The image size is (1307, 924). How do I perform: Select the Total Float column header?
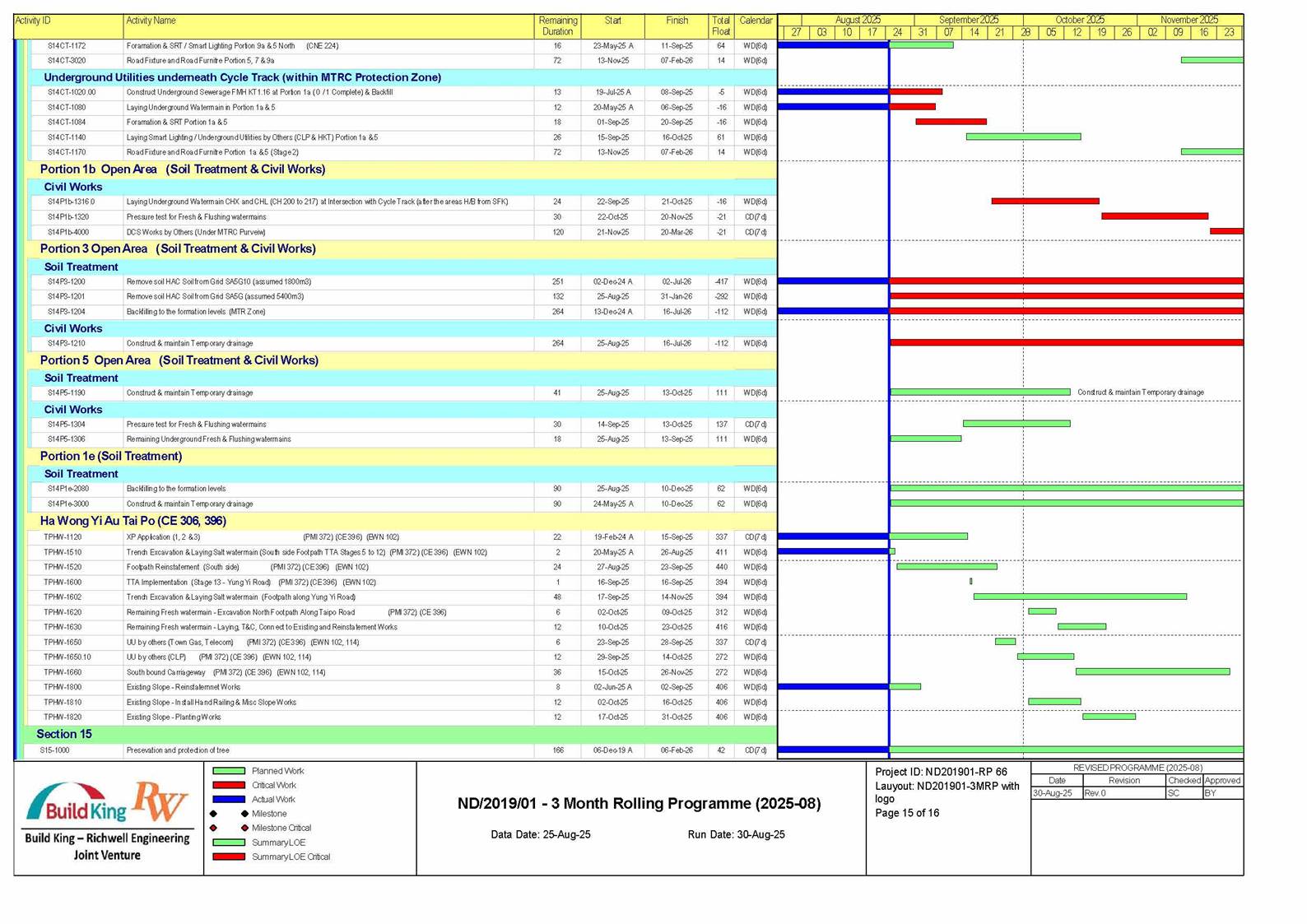[721, 26]
